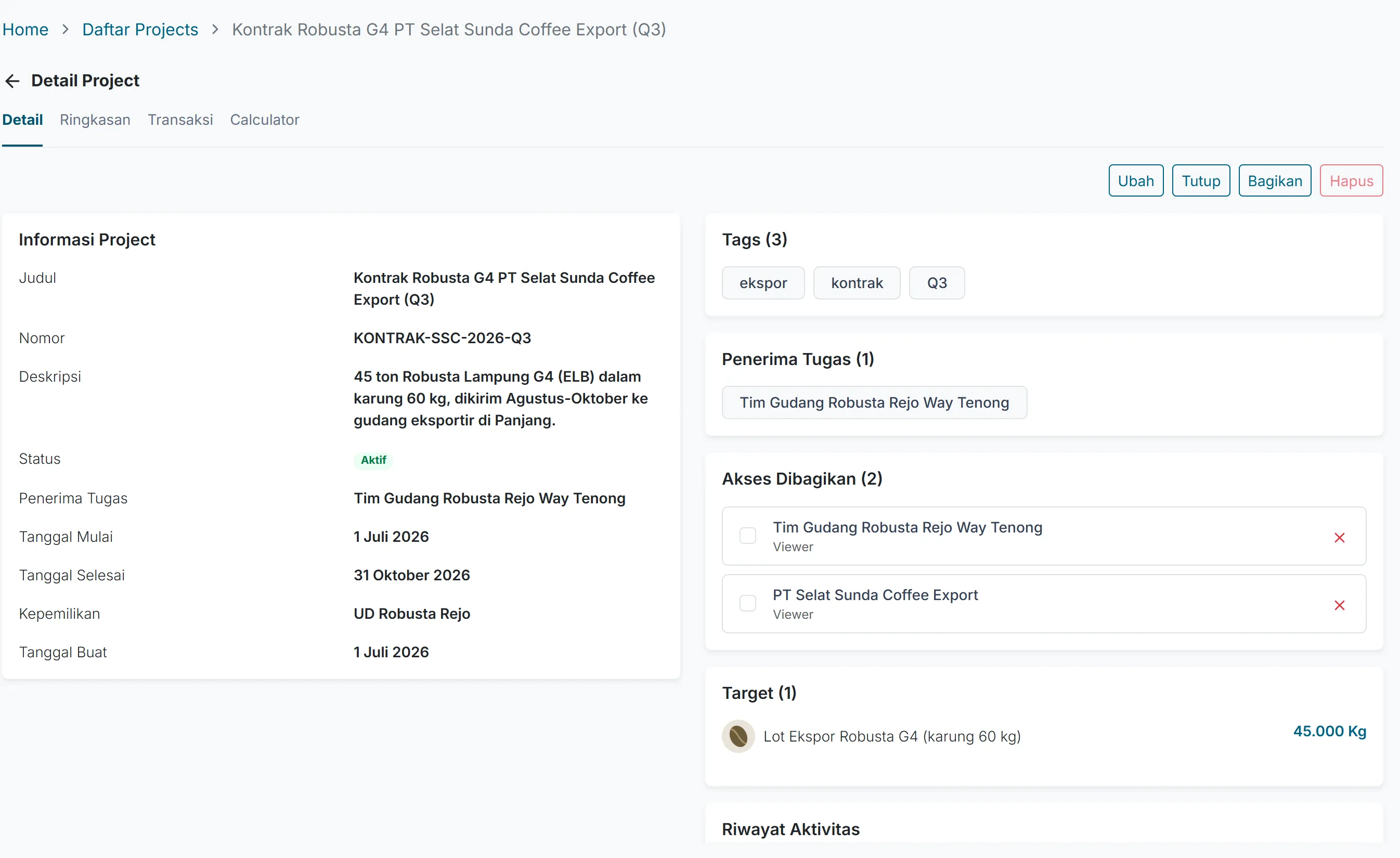
Task: Select the kontrak tag chip
Action: coord(856,283)
